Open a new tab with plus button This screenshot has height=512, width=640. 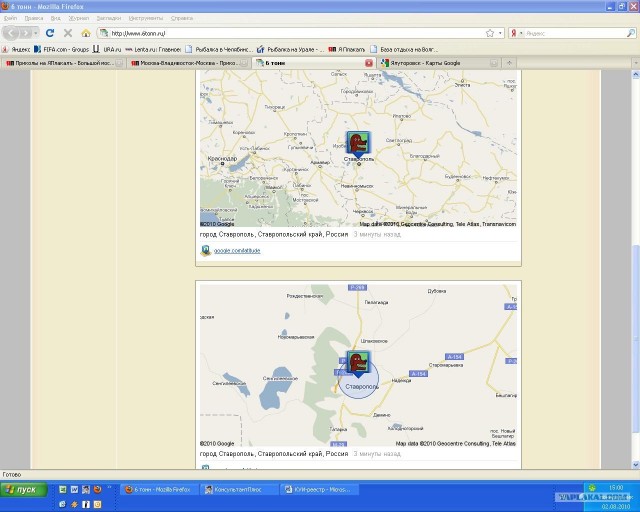pos(509,63)
